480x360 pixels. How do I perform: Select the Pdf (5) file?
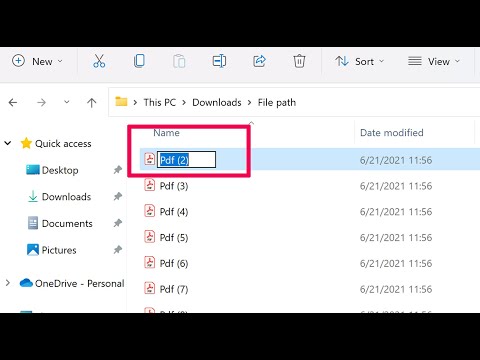(x=174, y=238)
